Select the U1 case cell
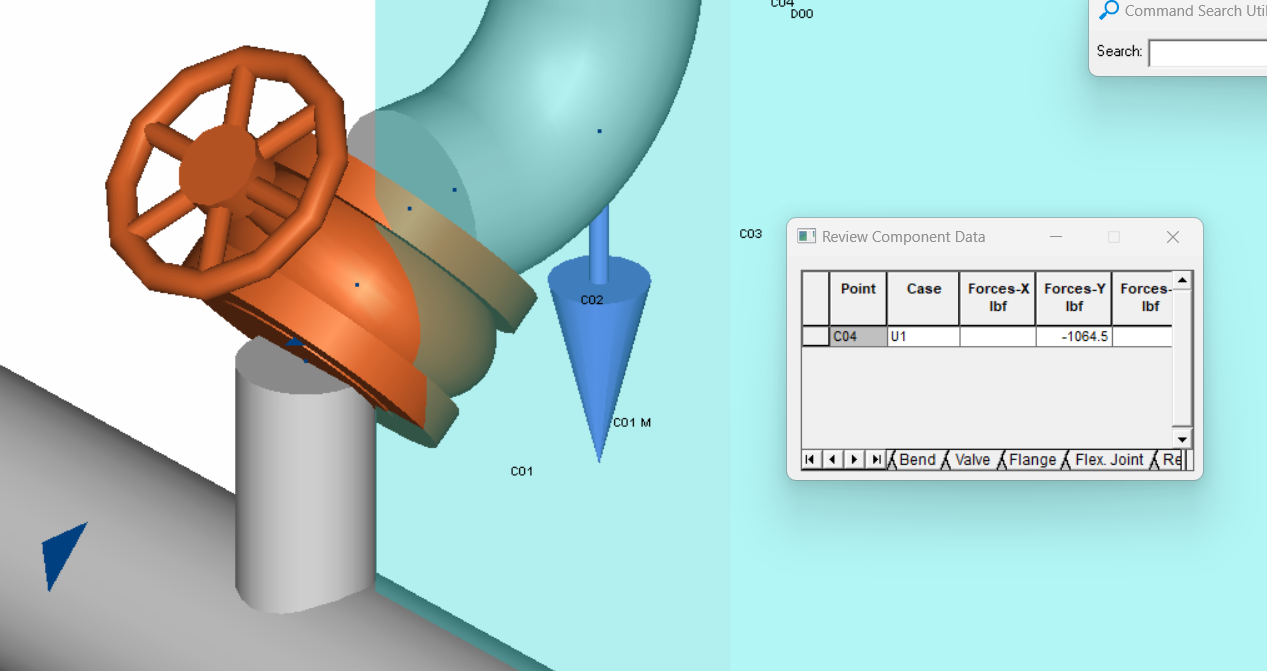The height and width of the screenshot is (671, 1267). pyautogui.click(x=923, y=337)
